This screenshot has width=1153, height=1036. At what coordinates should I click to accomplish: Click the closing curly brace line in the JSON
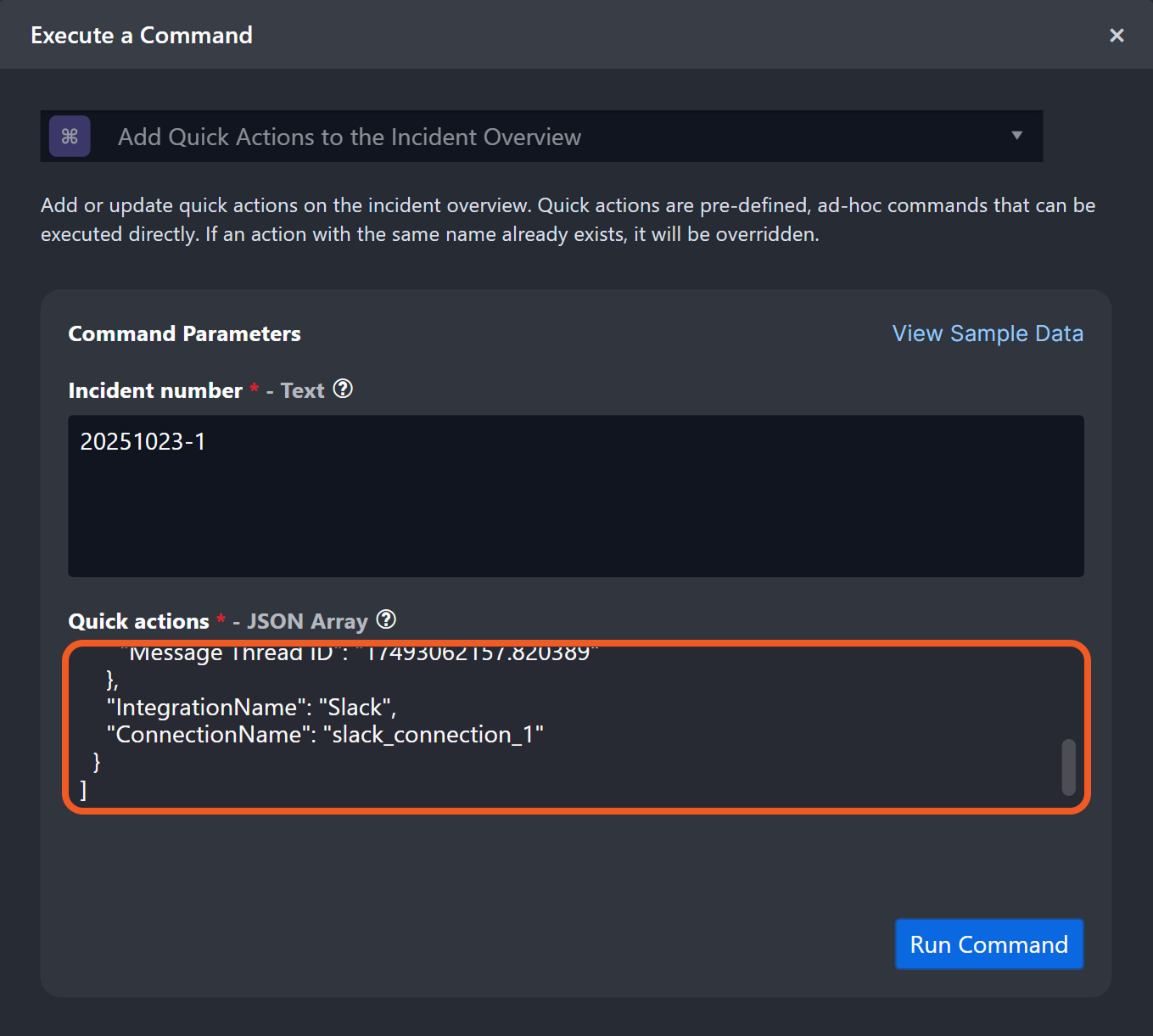tap(97, 762)
